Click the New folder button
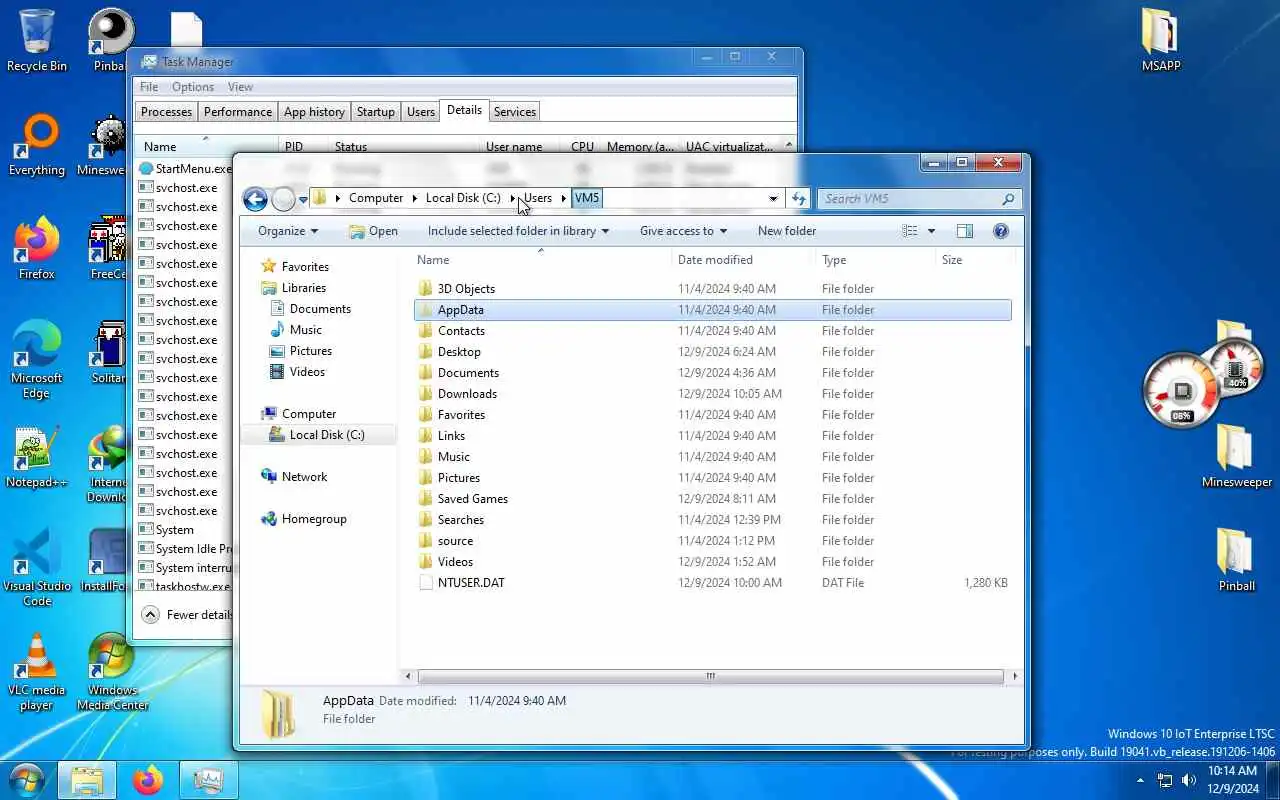This screenshot has width=1280, height=800. point(787,231)
